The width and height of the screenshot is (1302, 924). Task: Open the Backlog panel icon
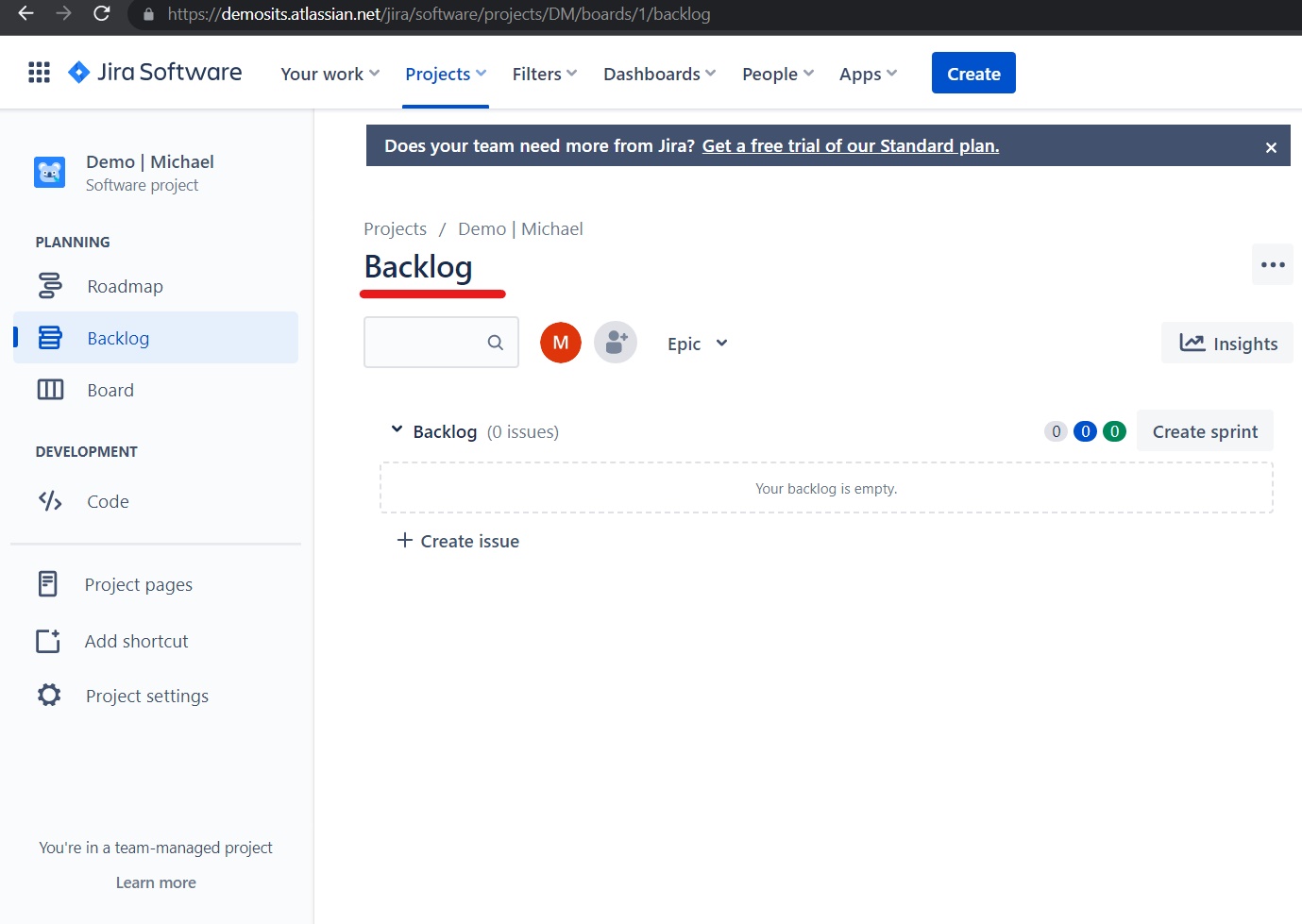pyautogui.click(x=49, y=337)
